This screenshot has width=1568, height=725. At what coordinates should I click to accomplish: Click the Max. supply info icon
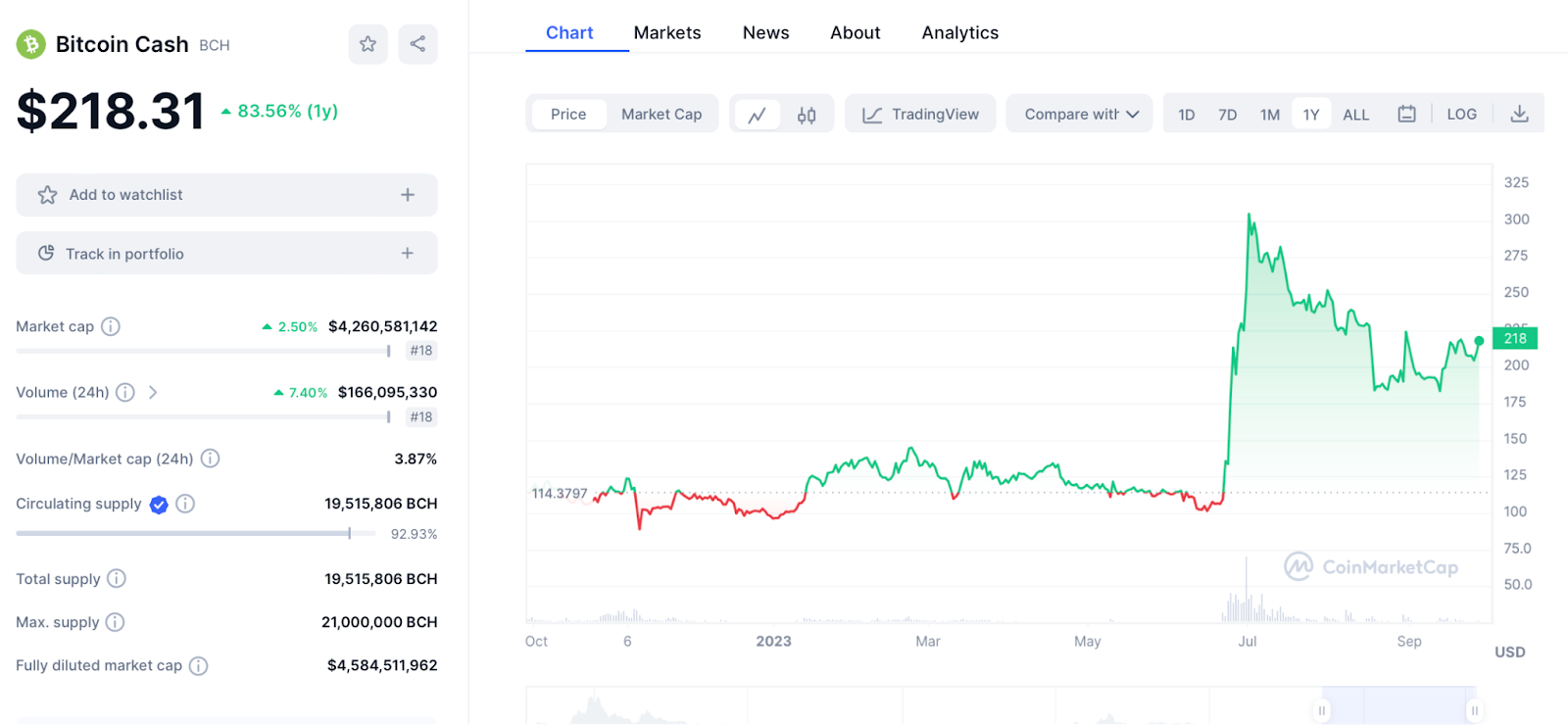(x=115, y=622)
